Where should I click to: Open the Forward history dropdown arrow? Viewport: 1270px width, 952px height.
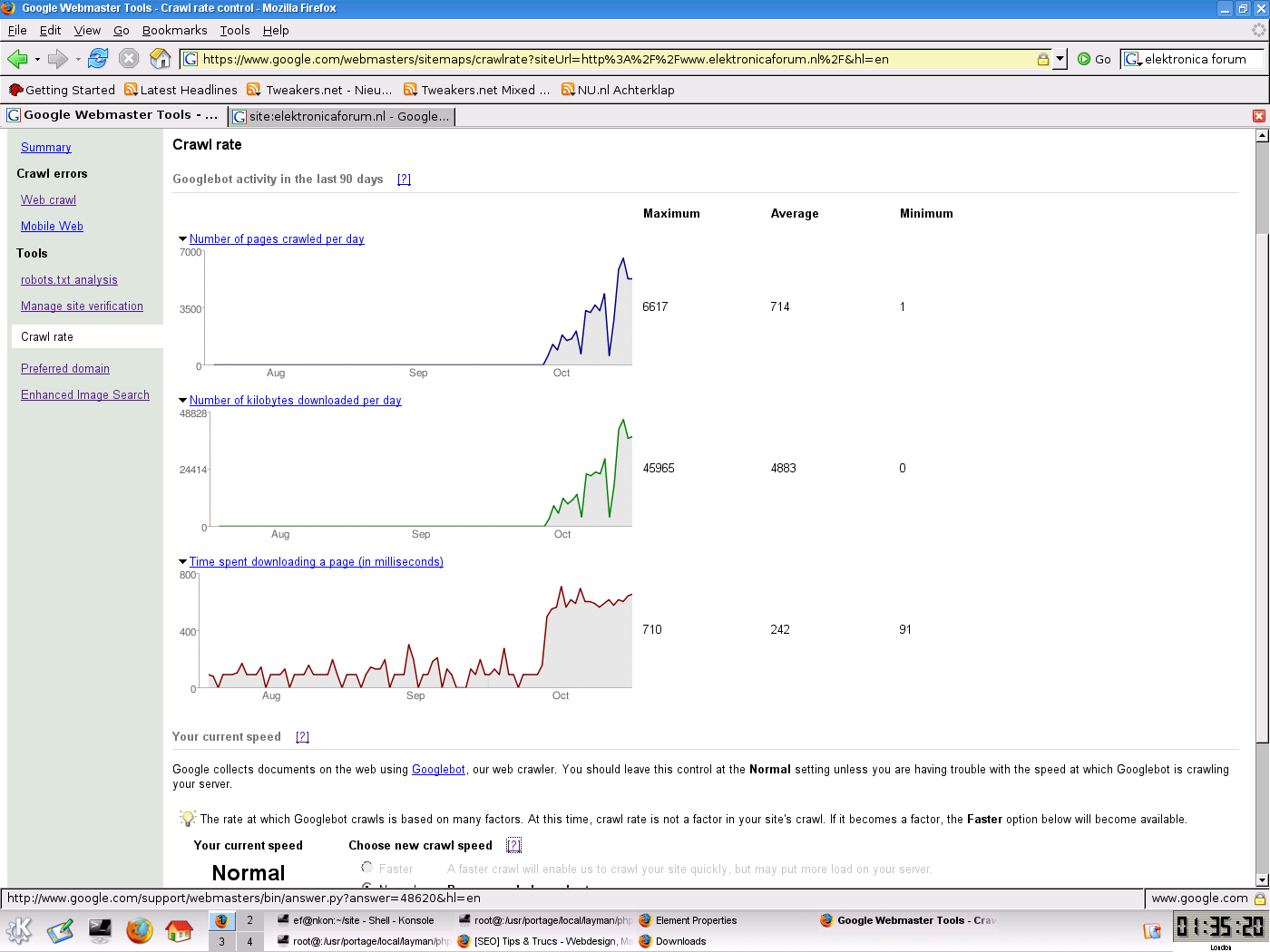click(78, 60)
